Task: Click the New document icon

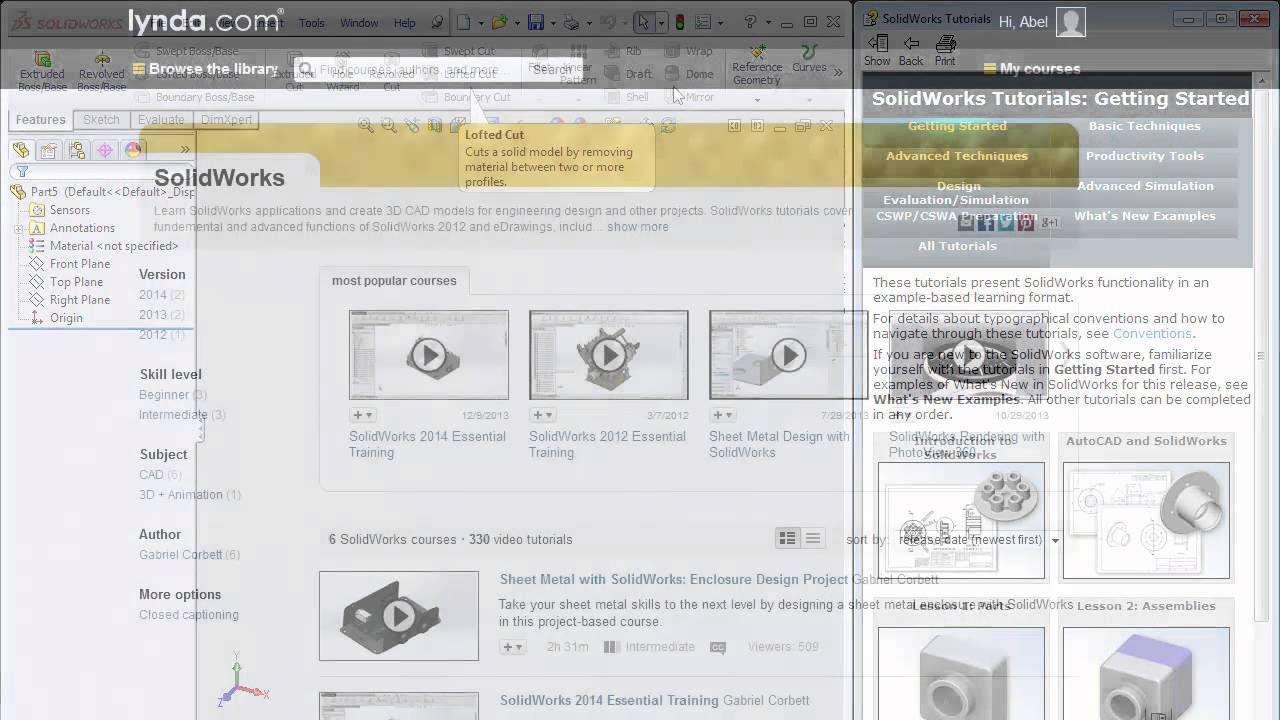Action: pos(463,22)
